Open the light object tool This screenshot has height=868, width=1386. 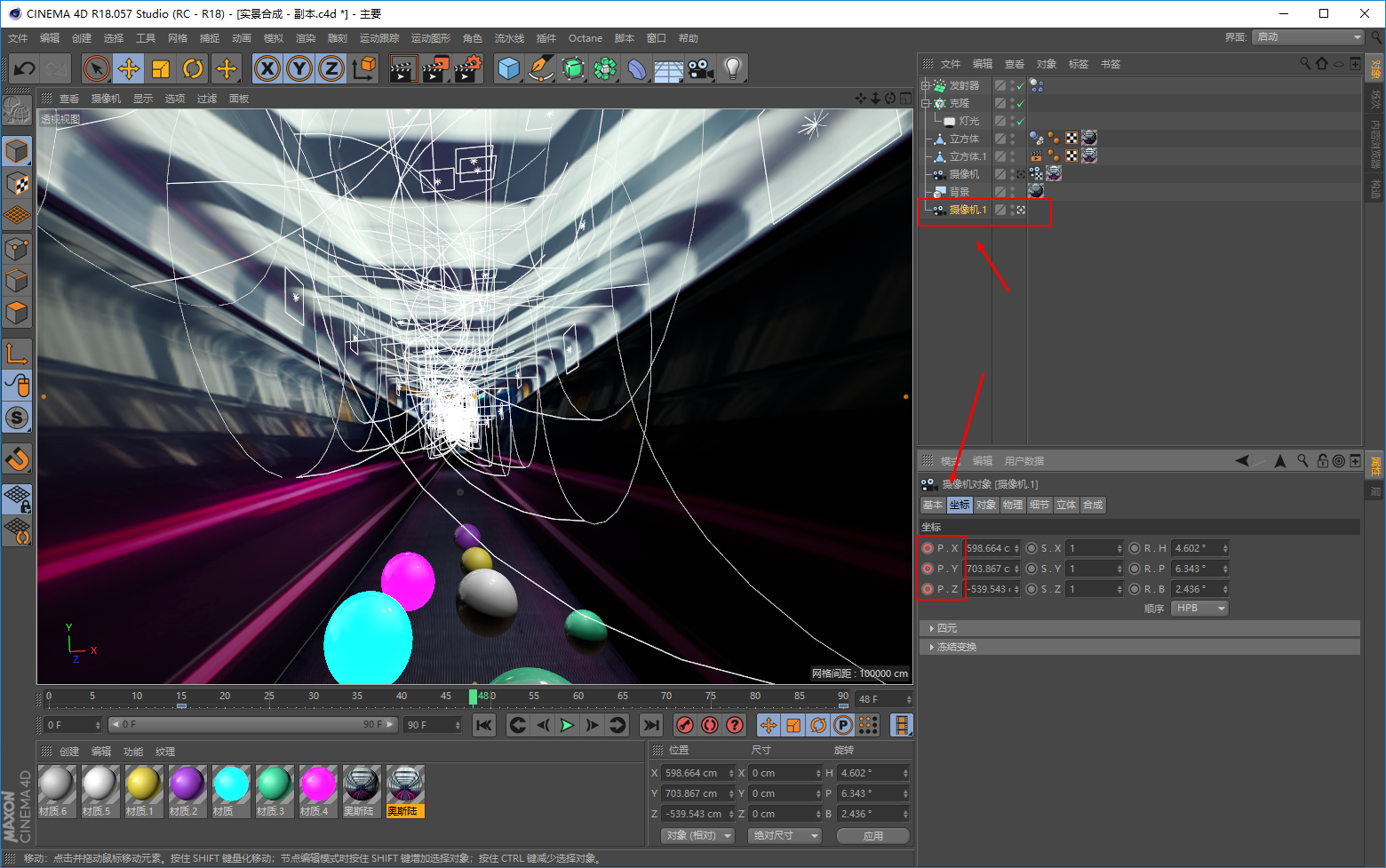pos(732,68)
